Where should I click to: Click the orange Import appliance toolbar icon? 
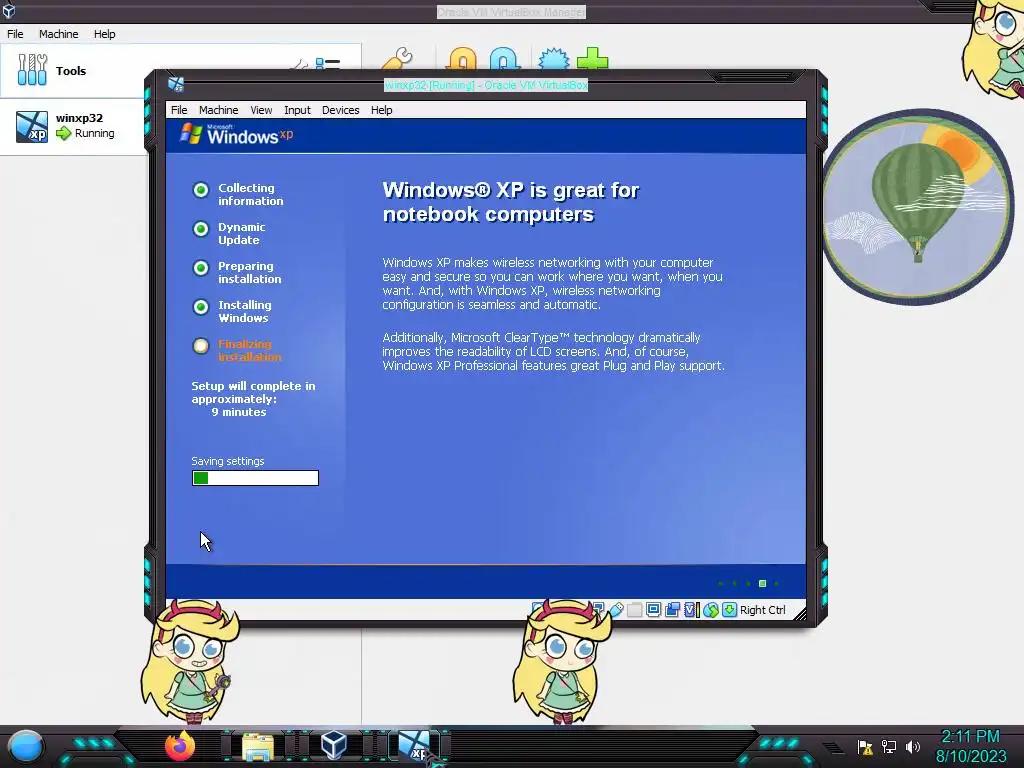tap(462, 59)
